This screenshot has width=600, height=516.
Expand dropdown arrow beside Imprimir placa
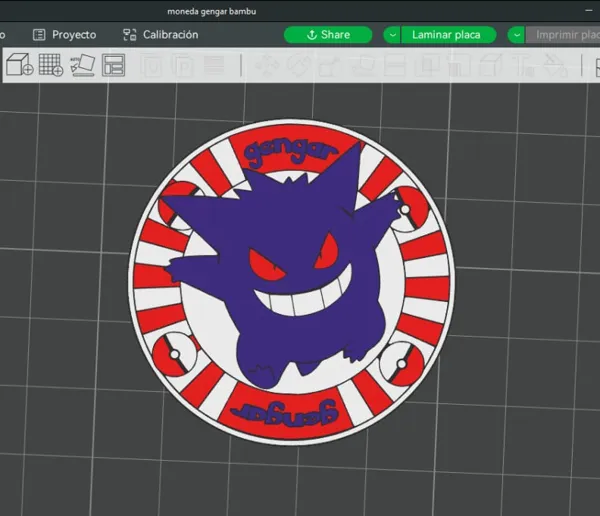click(517, 35)
